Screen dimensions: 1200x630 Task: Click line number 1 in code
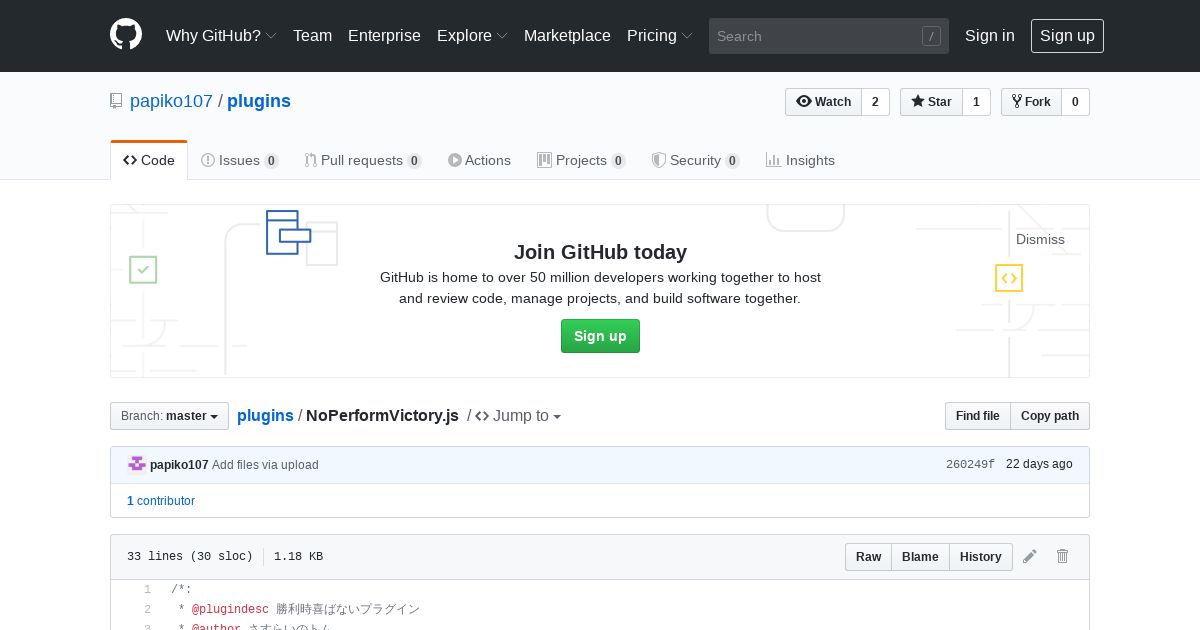(147, 590)
